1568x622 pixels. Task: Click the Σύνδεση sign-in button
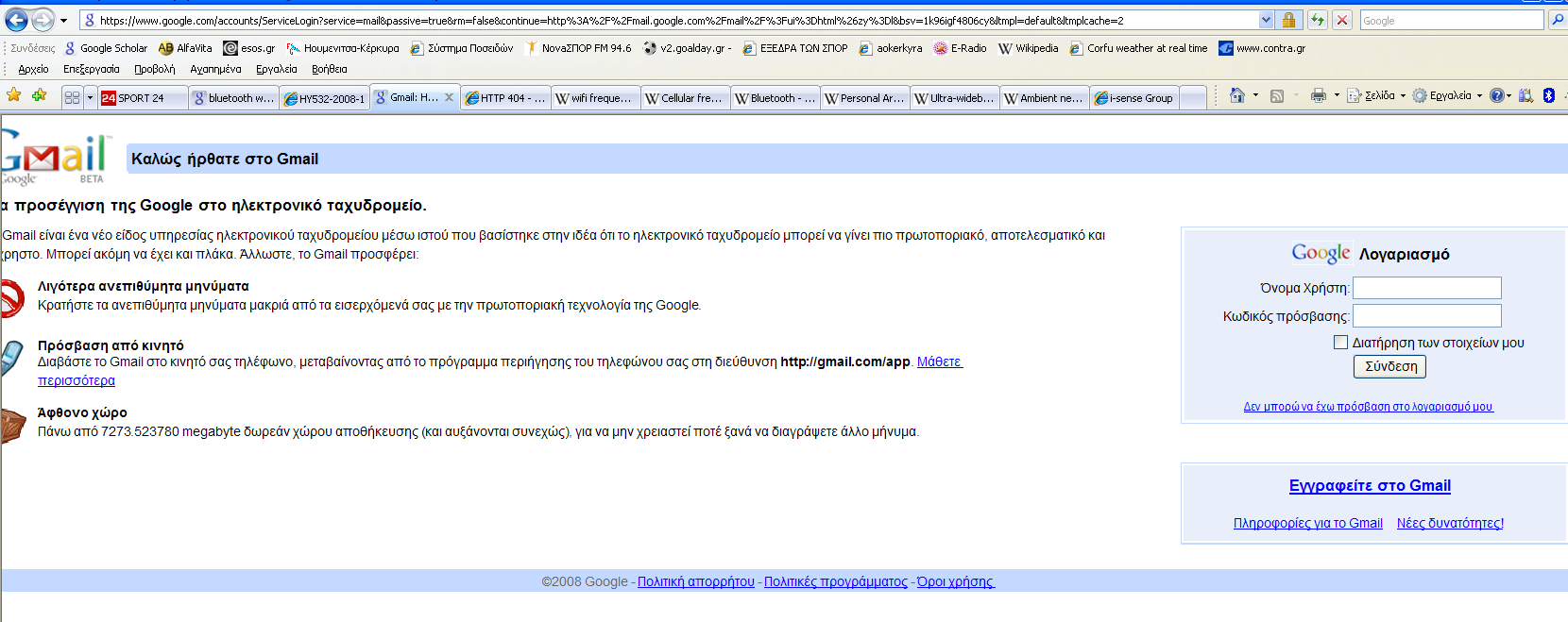pos(1389,366)
